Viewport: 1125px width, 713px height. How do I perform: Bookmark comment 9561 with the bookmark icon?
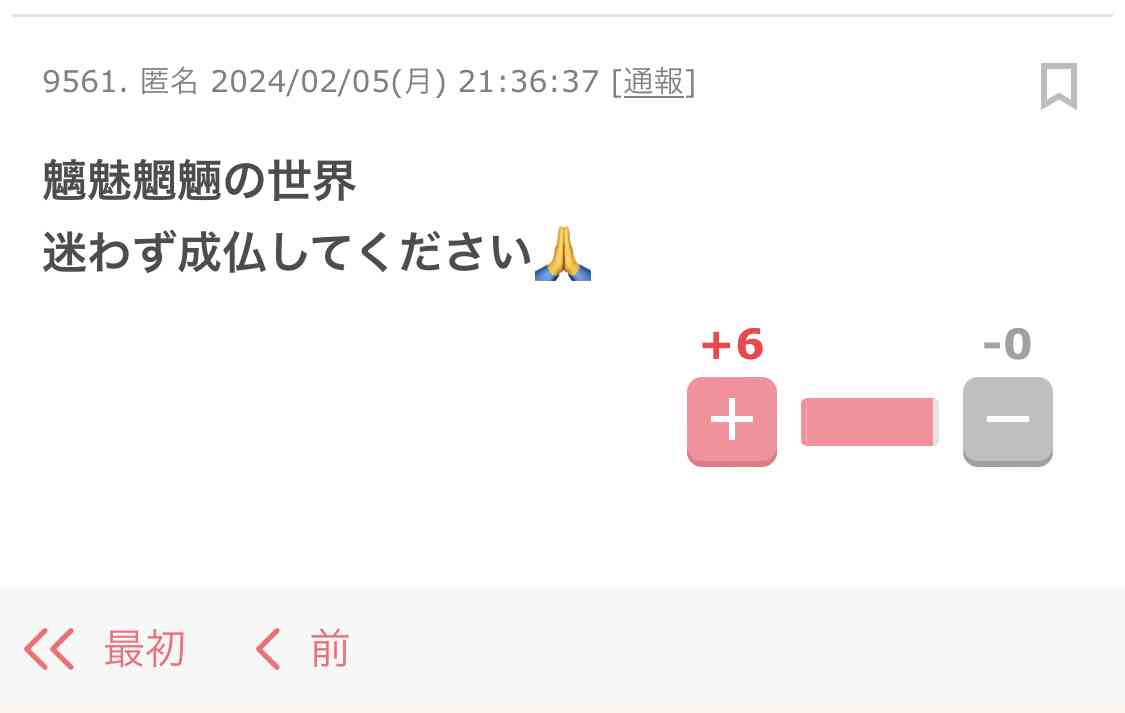pos(1059,86)
